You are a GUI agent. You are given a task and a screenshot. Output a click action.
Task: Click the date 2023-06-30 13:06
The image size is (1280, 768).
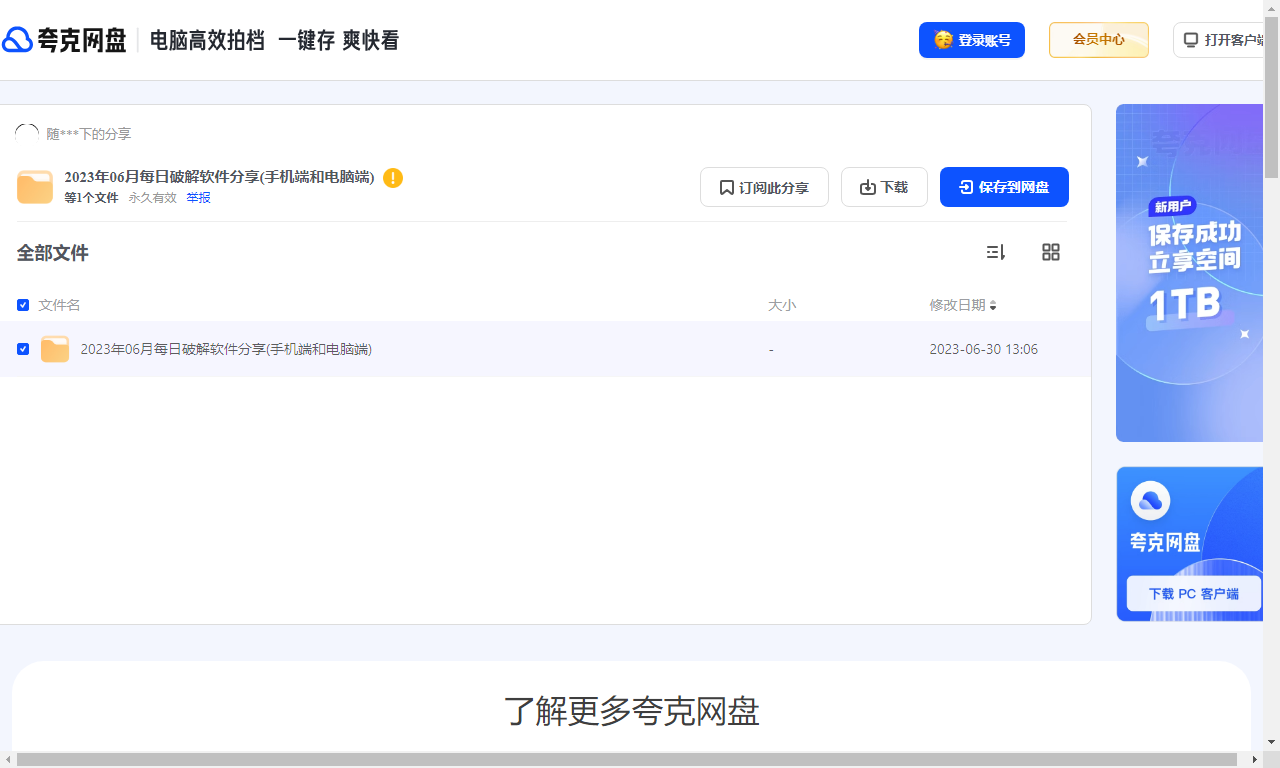click(x=984, y=349)
